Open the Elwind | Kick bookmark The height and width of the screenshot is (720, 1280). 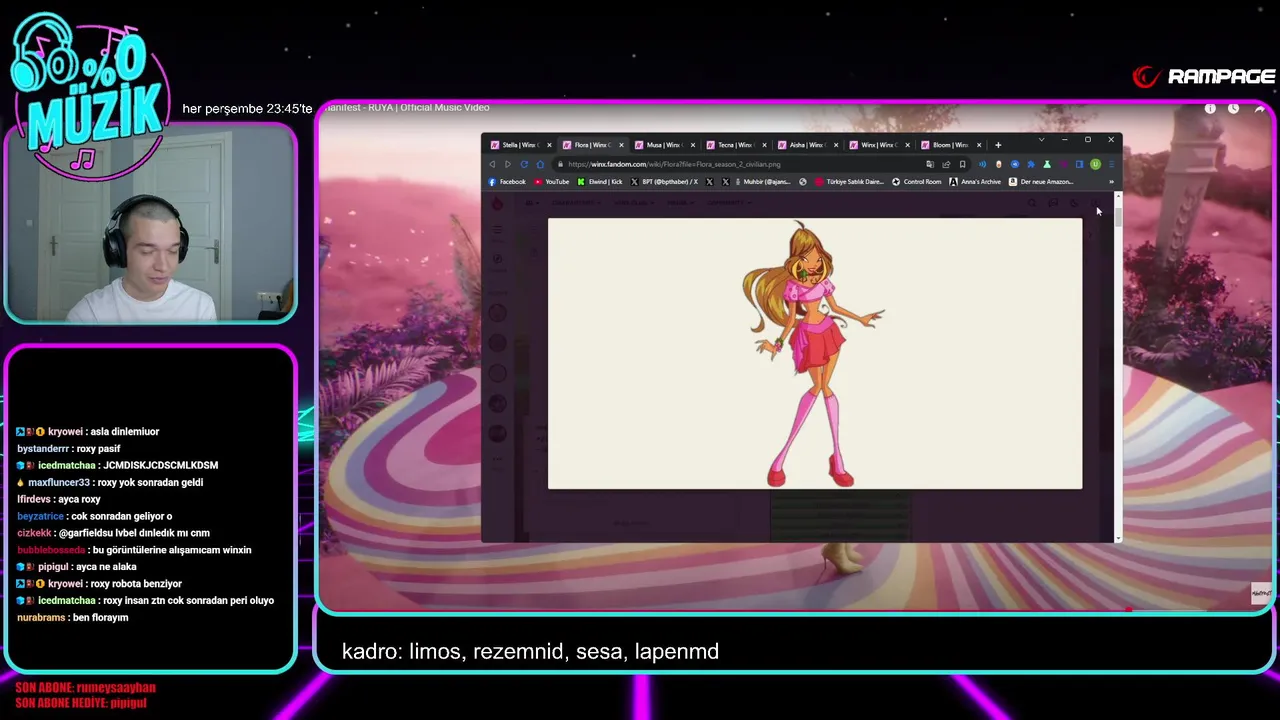599,182
